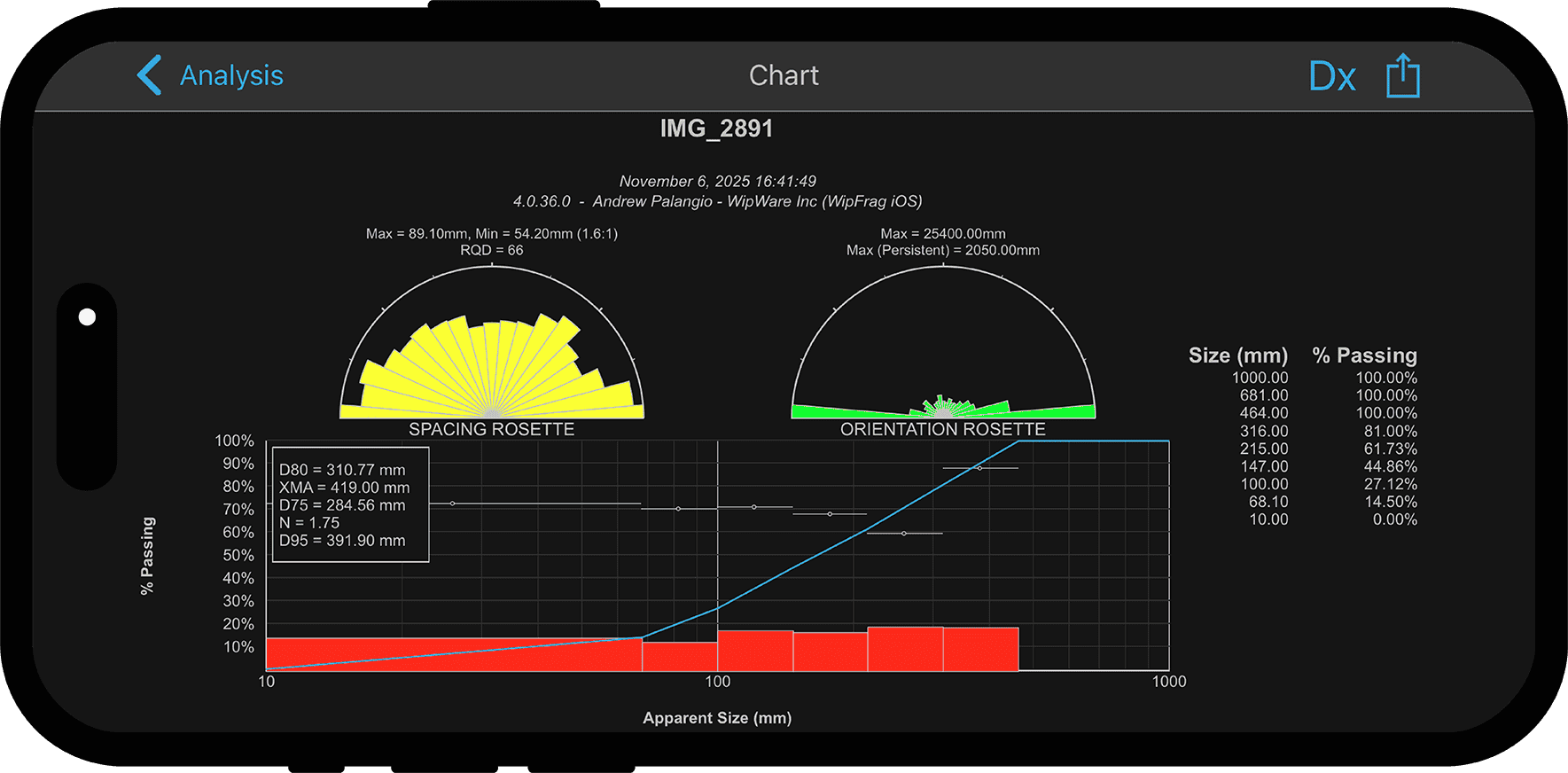Tap the Size (mm) column header
The height and width of the screenshot is (773, 1568).
coord(1237,355)
